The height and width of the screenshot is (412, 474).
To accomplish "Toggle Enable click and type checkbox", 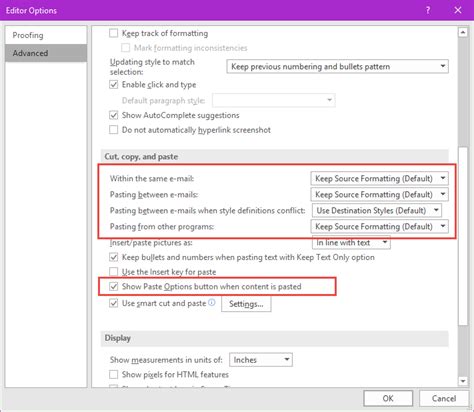I will pyautogui.click(x=114, y=84).
